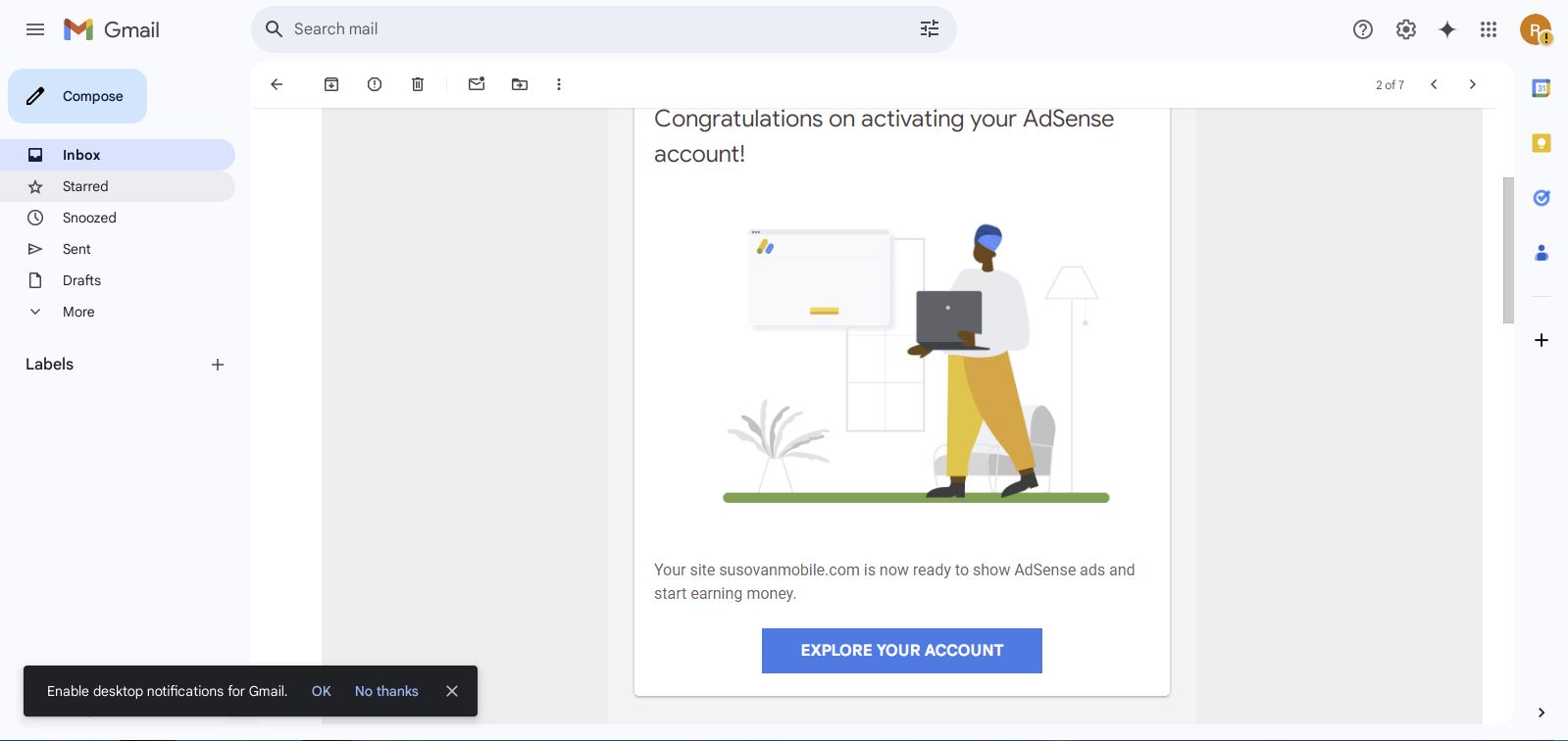Open the Support help icon
Viewport: 1568px width, 741px height.
(1363, 29)
